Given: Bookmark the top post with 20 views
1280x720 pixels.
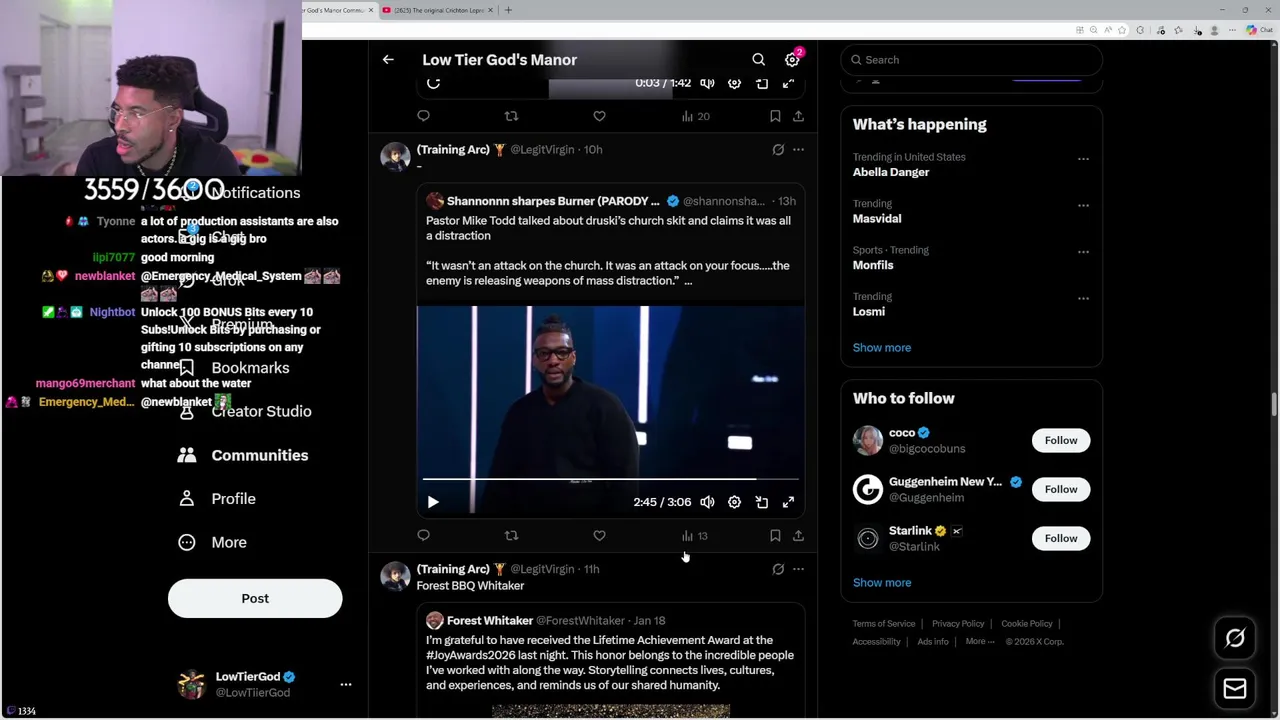Looking at the screenshot, I should click(x=775, y=116).
